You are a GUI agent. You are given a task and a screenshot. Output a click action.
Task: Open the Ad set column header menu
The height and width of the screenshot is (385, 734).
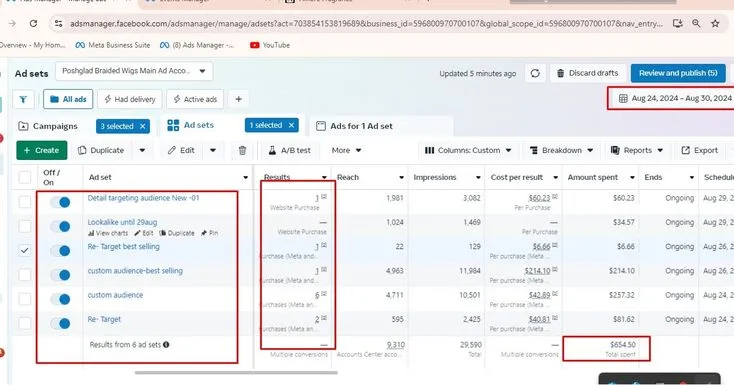[245, 178]
